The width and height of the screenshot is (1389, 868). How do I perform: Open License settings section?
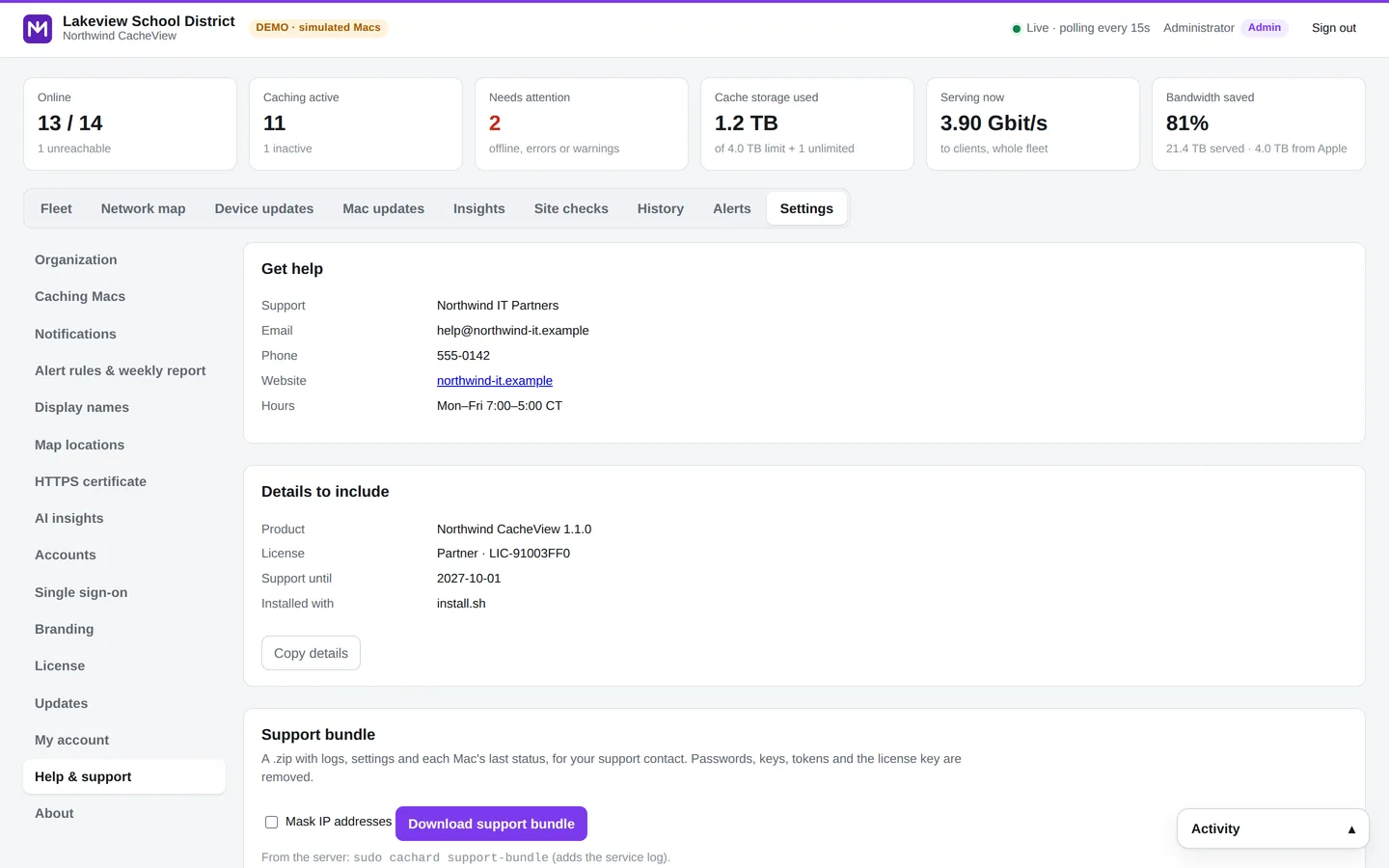coord(124,665)
